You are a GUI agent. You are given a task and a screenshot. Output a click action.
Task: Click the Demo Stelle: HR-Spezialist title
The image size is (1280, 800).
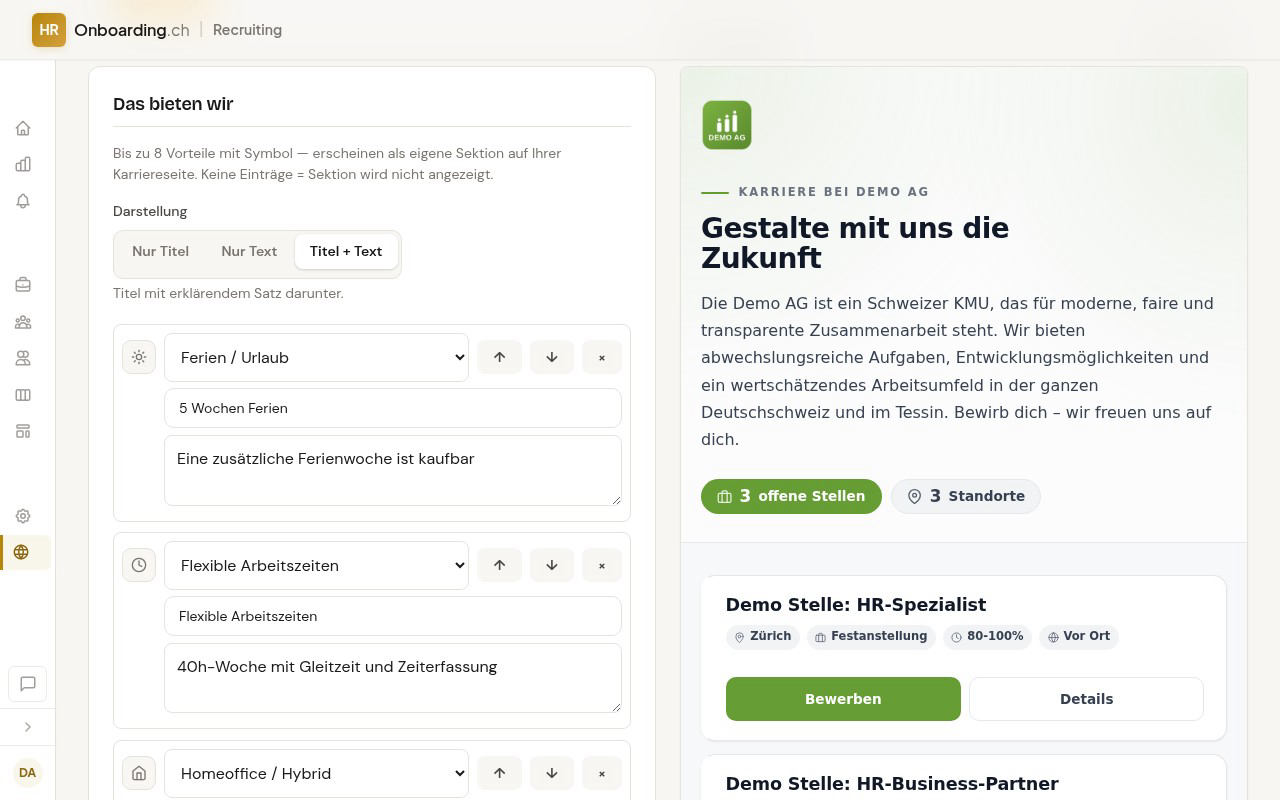coord(856,605)
